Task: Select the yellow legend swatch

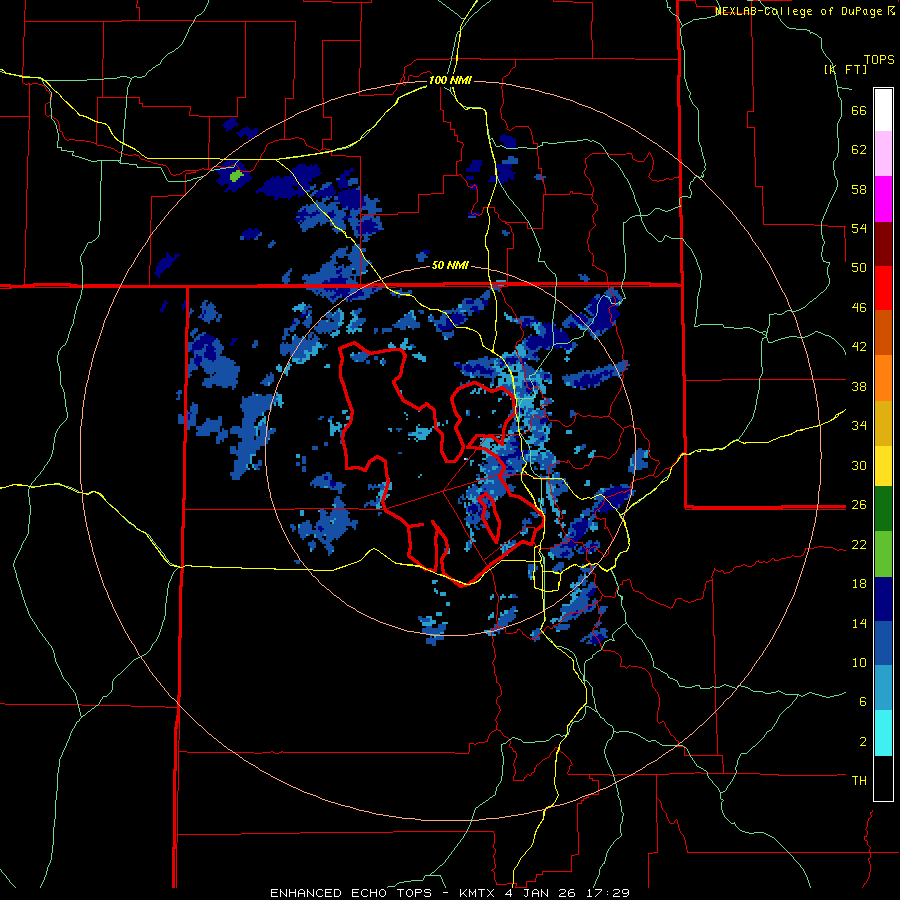Action: point(883,466)
